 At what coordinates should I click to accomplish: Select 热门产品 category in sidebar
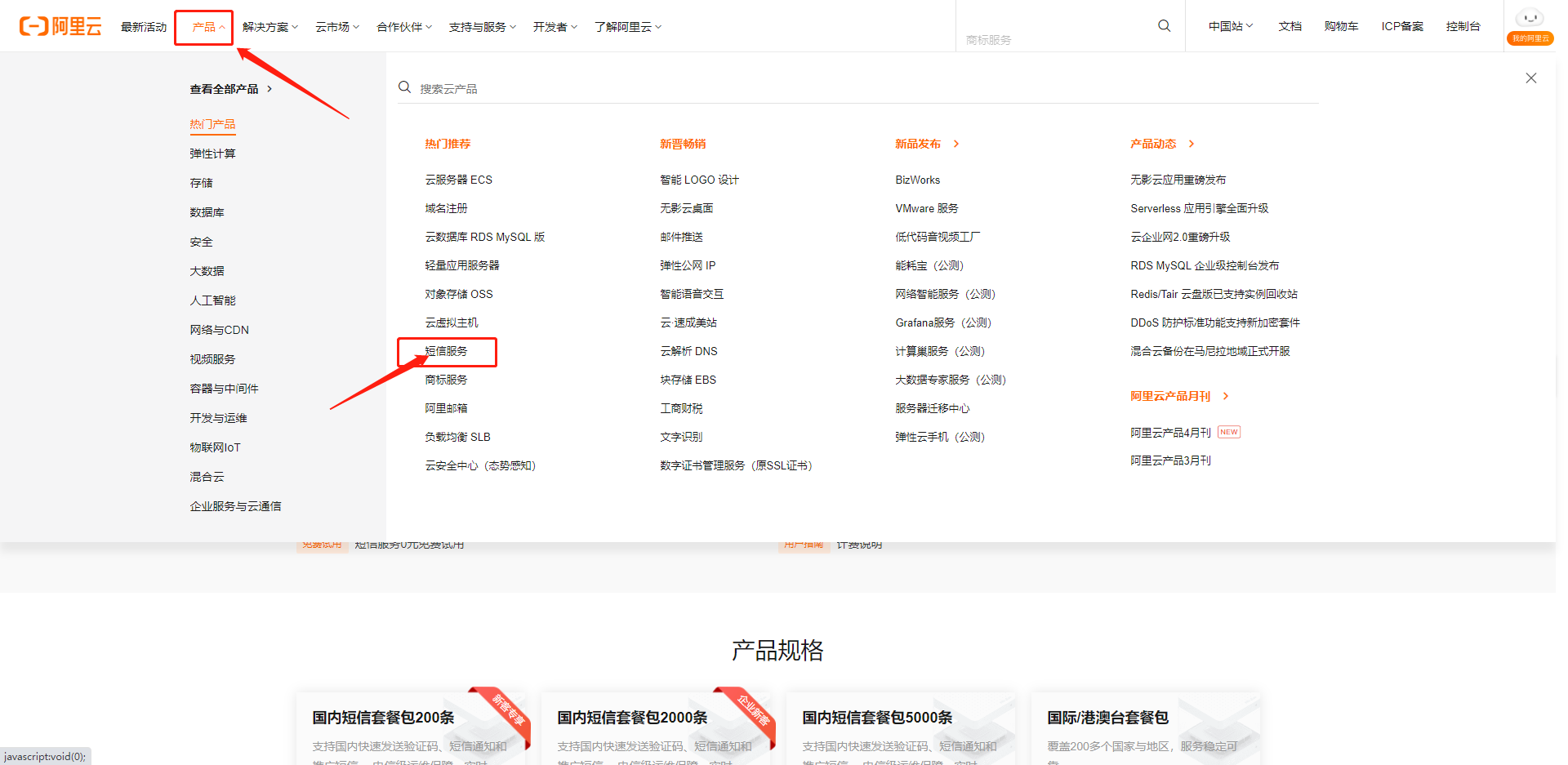[212, 124]
